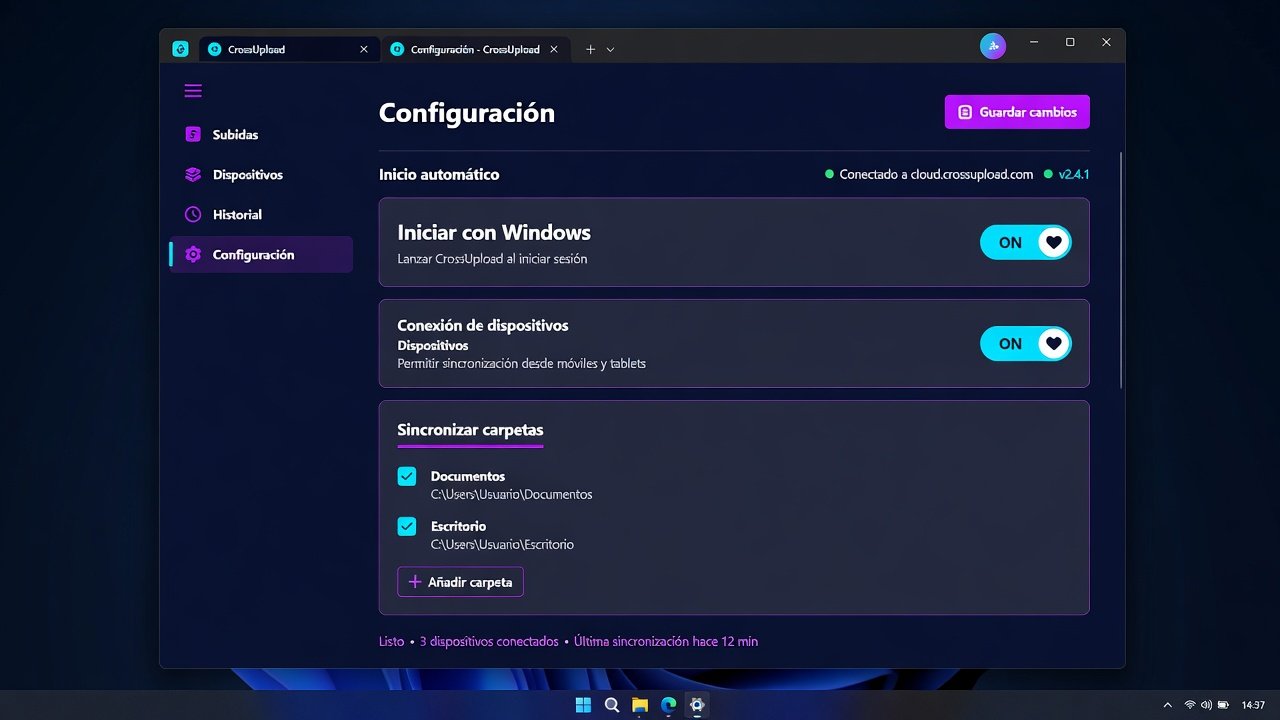Uncheck the Escritorio folder checkbox
Viewport: 1280px width, 720px height.
407,526
